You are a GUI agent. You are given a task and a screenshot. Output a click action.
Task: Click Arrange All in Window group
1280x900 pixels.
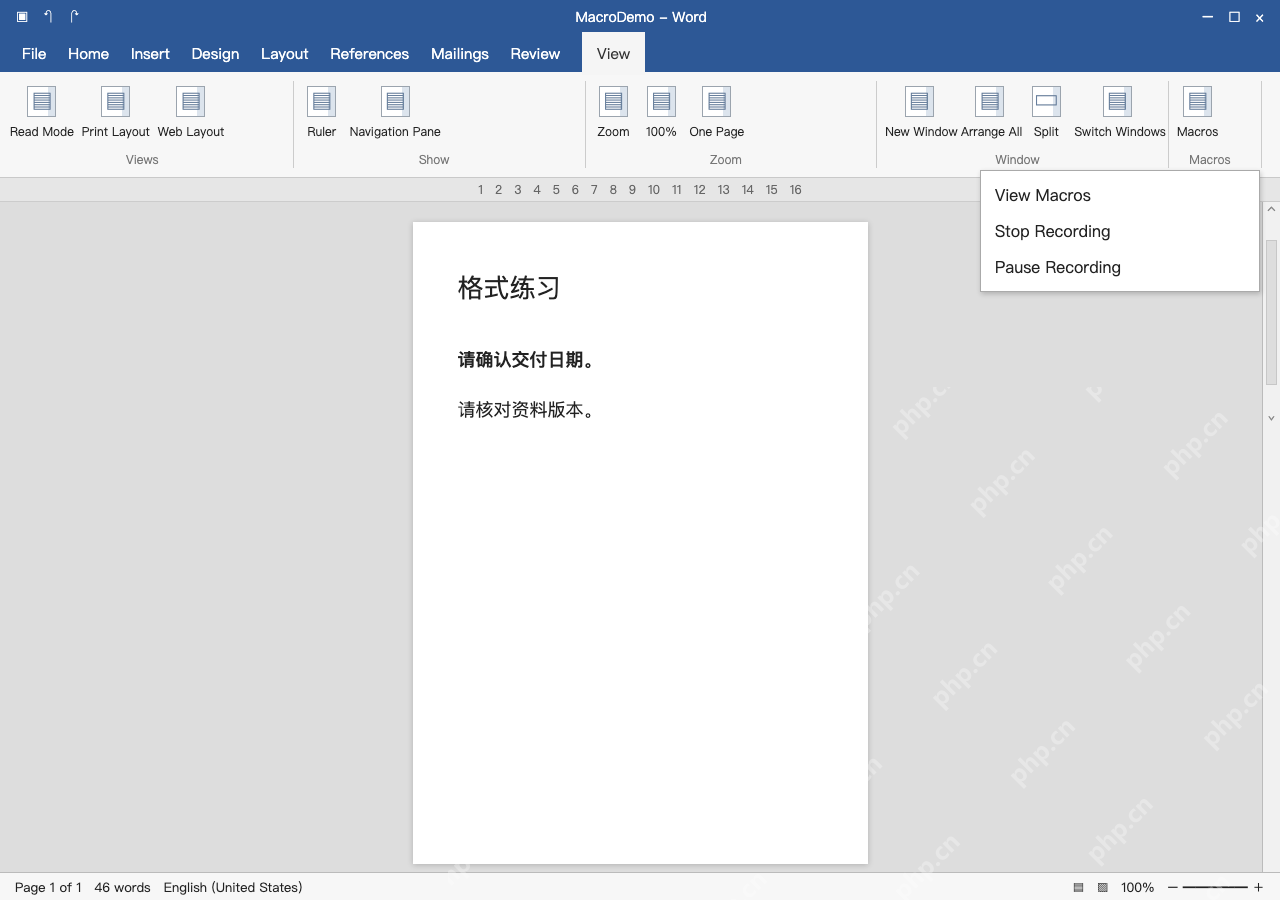pyautogui.click(x=991, y=112)
